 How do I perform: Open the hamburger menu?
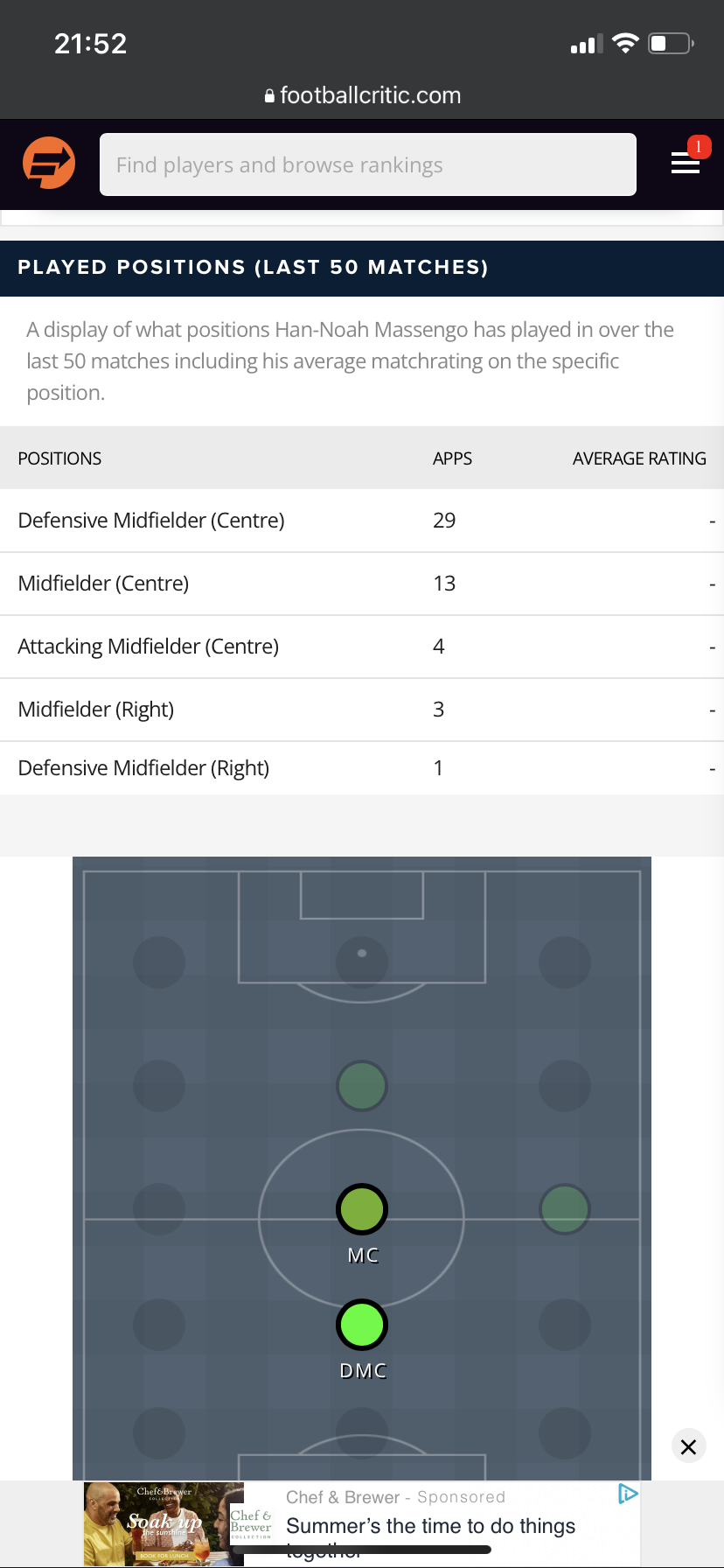pos(685,164)
